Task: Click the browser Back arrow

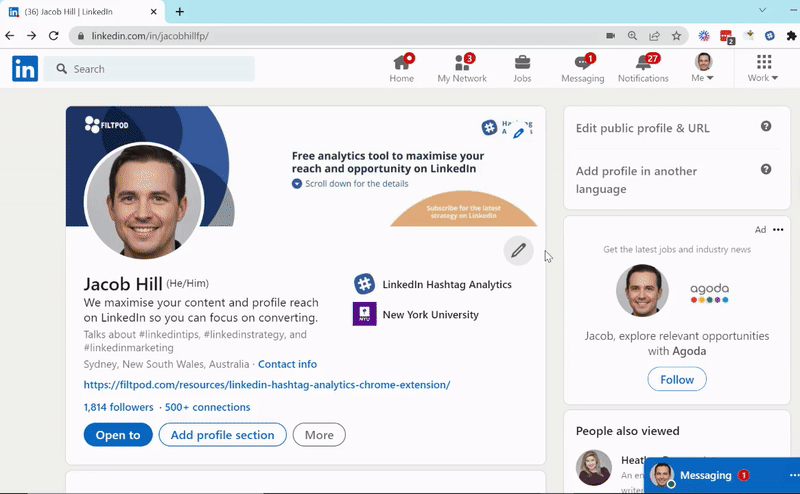Action: click(10, 36)
